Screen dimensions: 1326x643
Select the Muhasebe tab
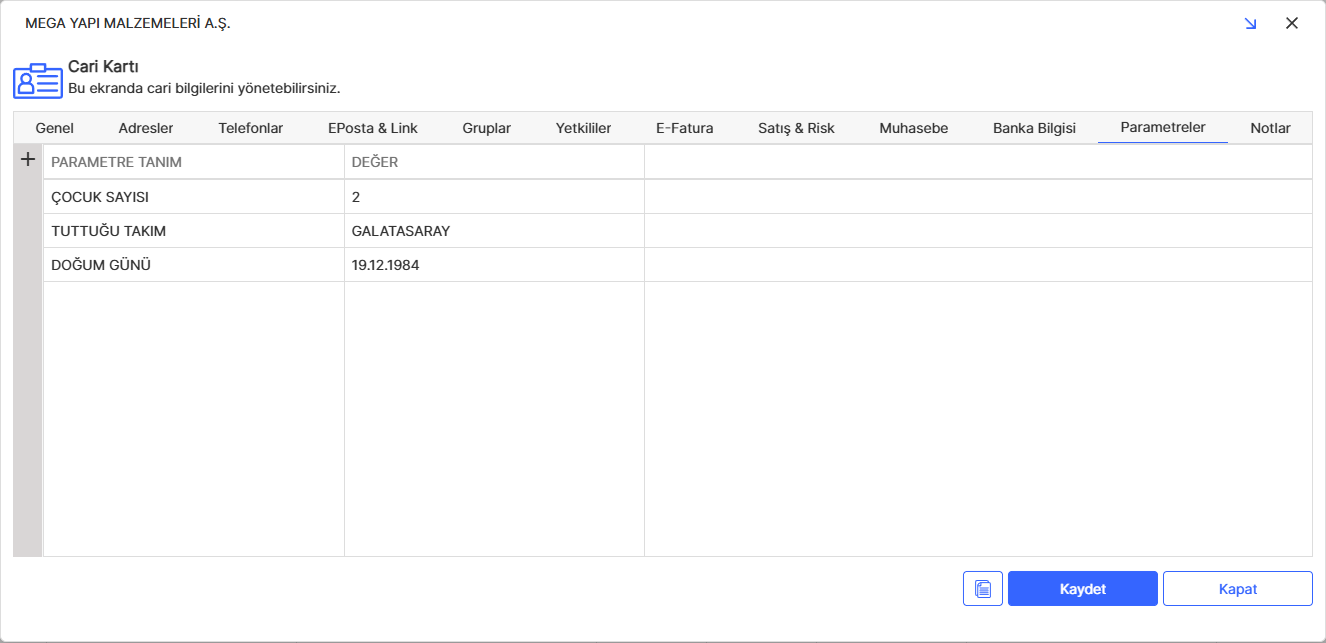pos(914,128)
